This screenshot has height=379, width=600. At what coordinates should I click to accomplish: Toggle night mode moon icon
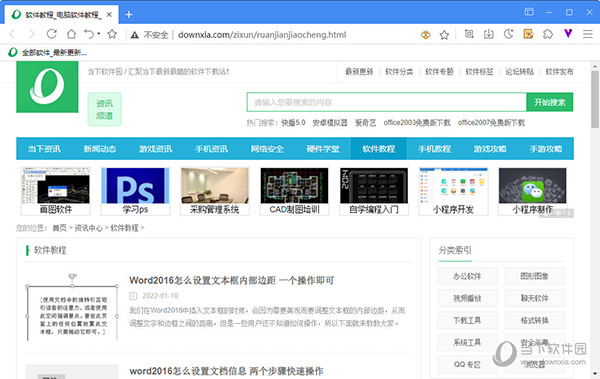point(509,34)
